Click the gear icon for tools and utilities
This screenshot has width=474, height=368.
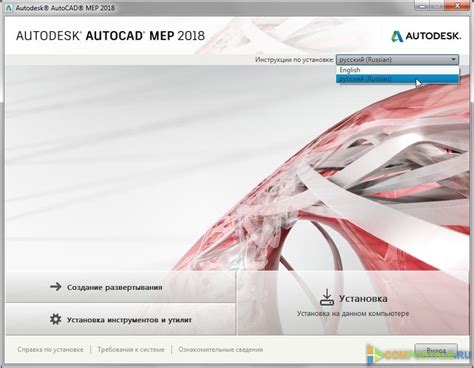(x=56, y=319)
